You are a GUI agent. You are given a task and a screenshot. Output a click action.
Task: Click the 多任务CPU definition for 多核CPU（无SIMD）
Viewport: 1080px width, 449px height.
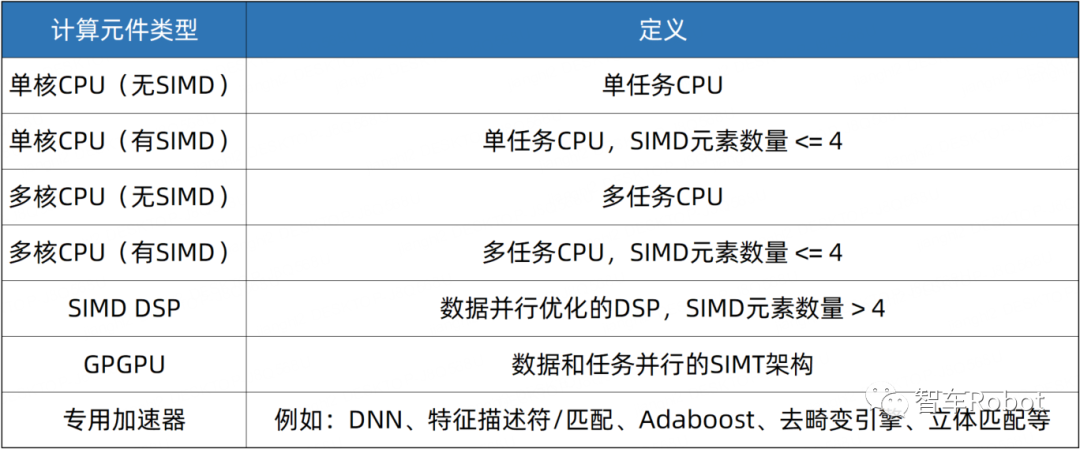click(x=662, y=197)
